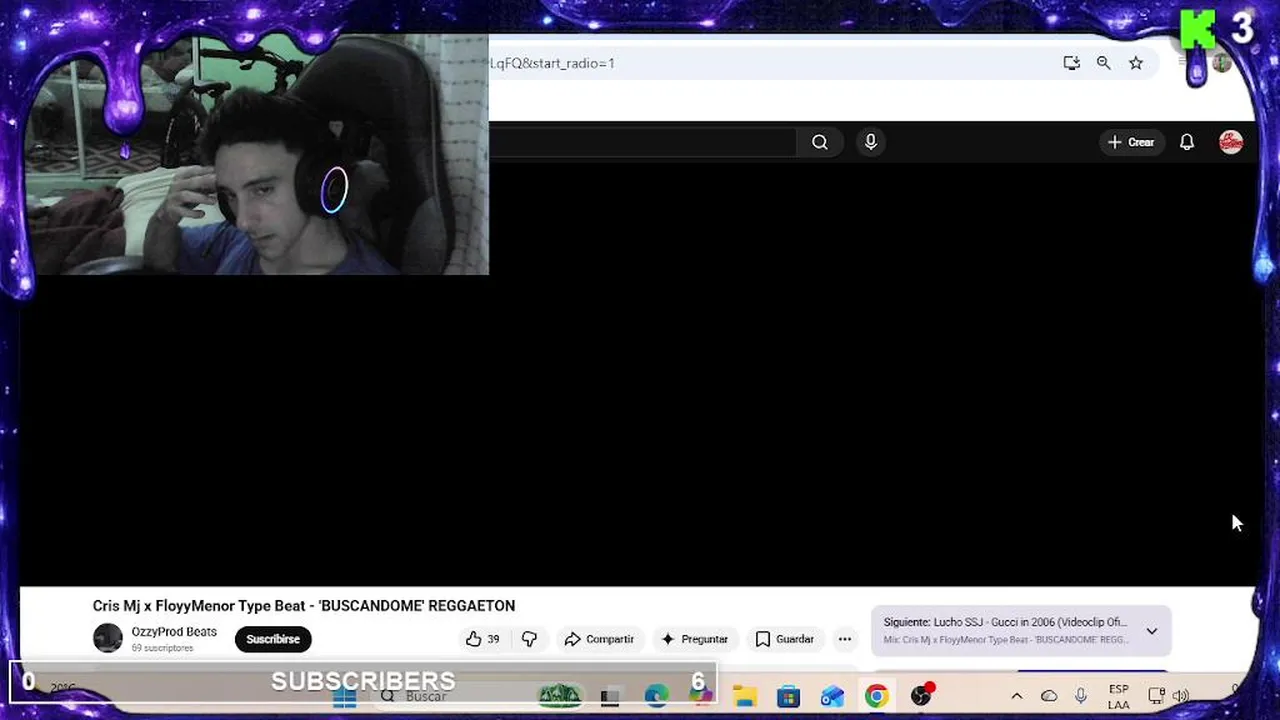Open Microsoft Store in the taskbar
The image size is (1280, 720).
click(x=788, y=696)
